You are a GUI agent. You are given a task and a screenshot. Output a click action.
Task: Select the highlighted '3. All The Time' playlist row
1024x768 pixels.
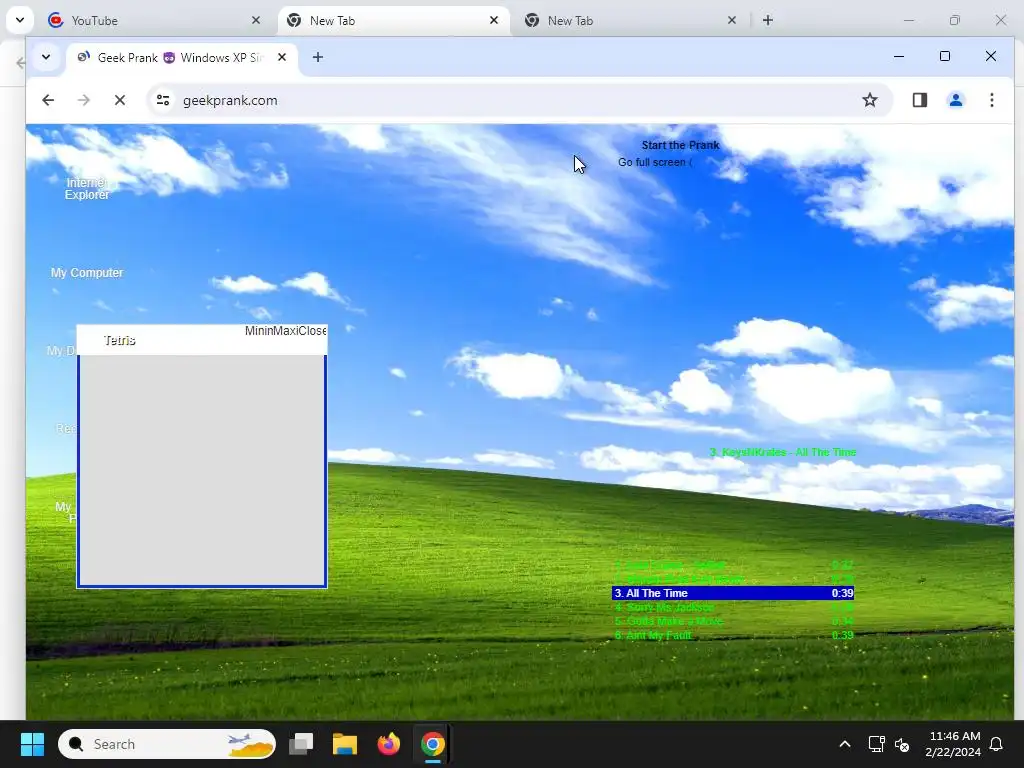pyautogui.click(x=733, y=593)
